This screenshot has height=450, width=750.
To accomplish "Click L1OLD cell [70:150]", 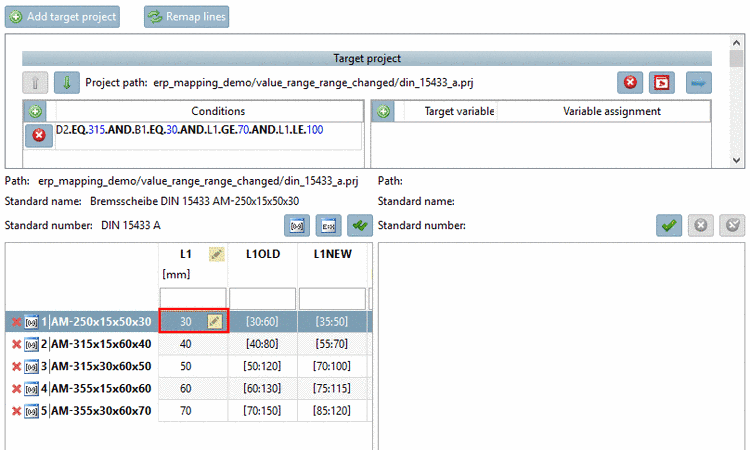I will point(262,411).
